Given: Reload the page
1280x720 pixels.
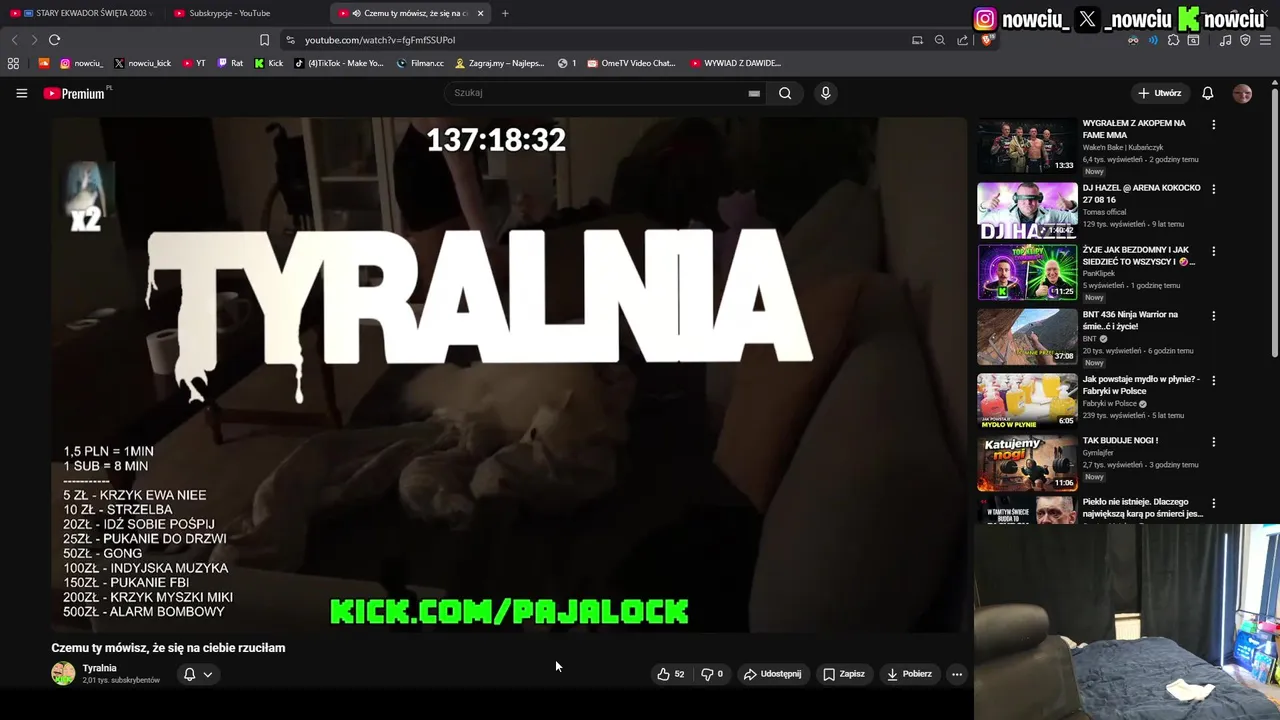Looking at the screenshot, I should point(54,40).
